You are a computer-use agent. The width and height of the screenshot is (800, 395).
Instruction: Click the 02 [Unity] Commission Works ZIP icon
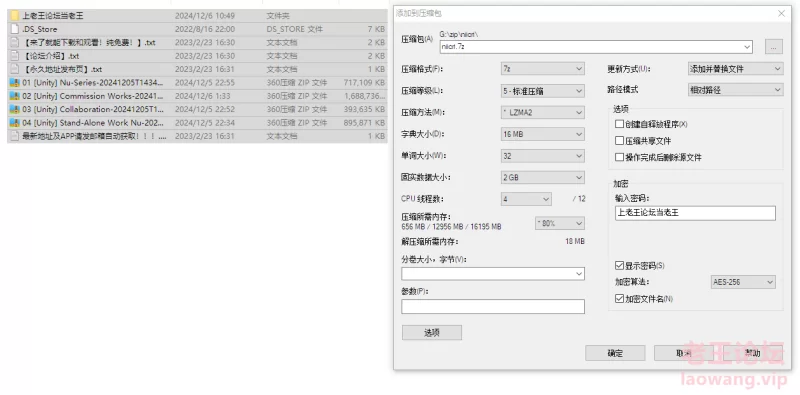click(x=15, y=96)
